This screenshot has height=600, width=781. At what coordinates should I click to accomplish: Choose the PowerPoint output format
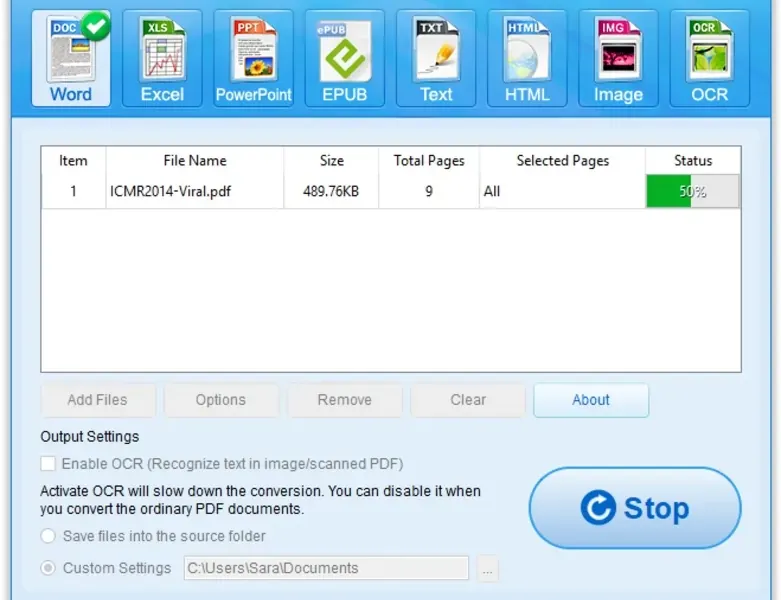point(254,58)
